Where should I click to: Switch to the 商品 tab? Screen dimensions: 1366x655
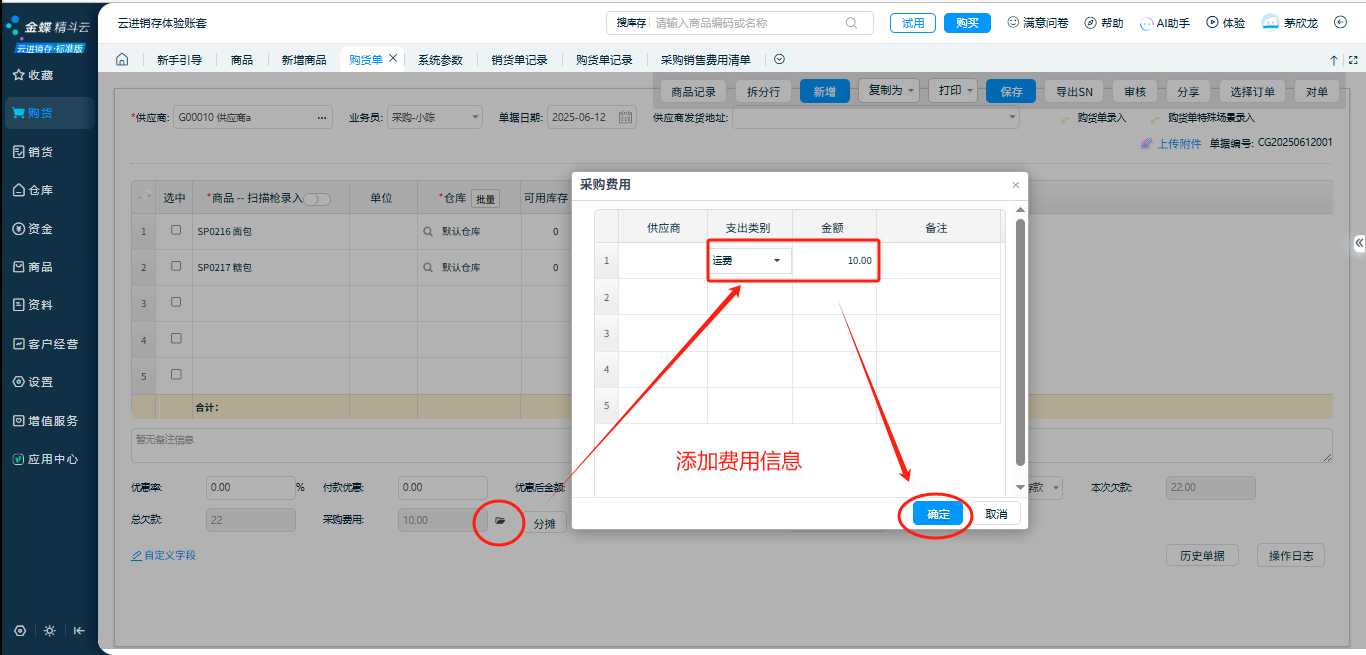[x=241, y=60]
